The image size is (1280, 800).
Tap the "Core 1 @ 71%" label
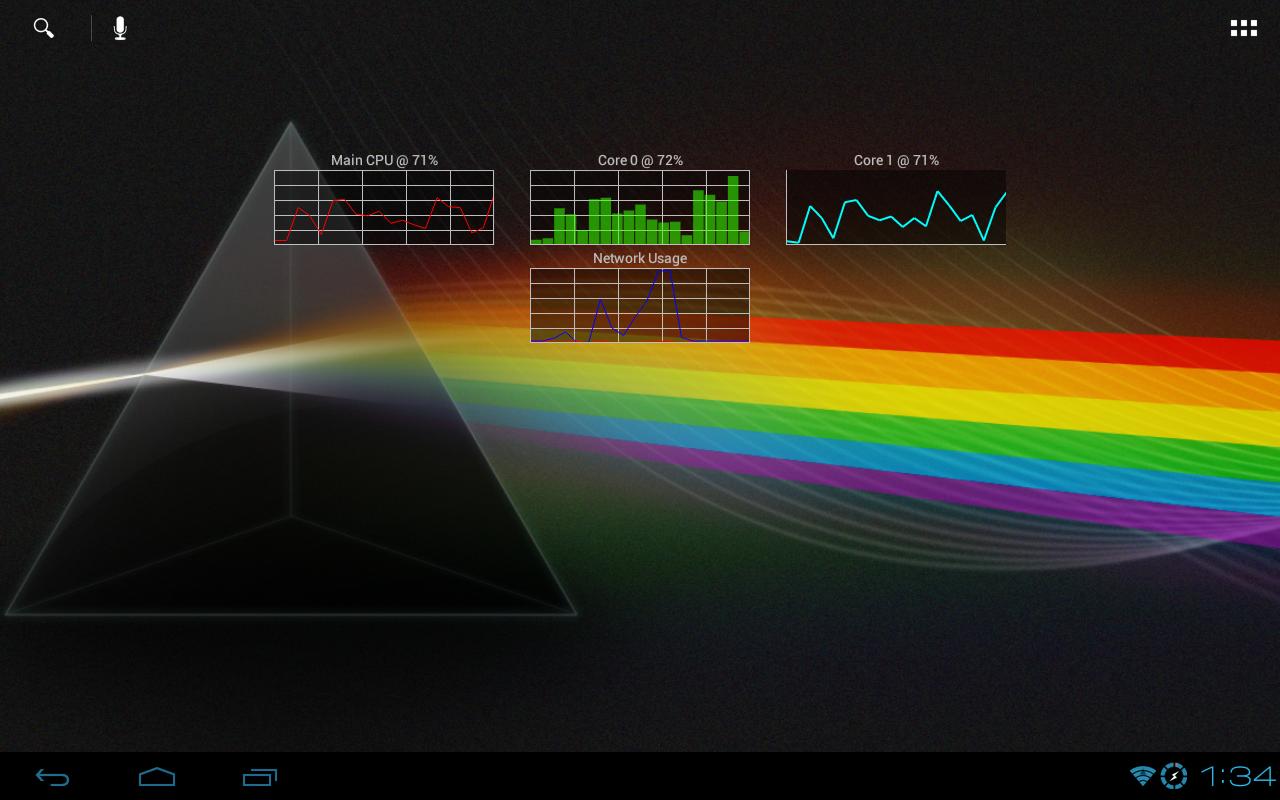click(x=896, y=160)
